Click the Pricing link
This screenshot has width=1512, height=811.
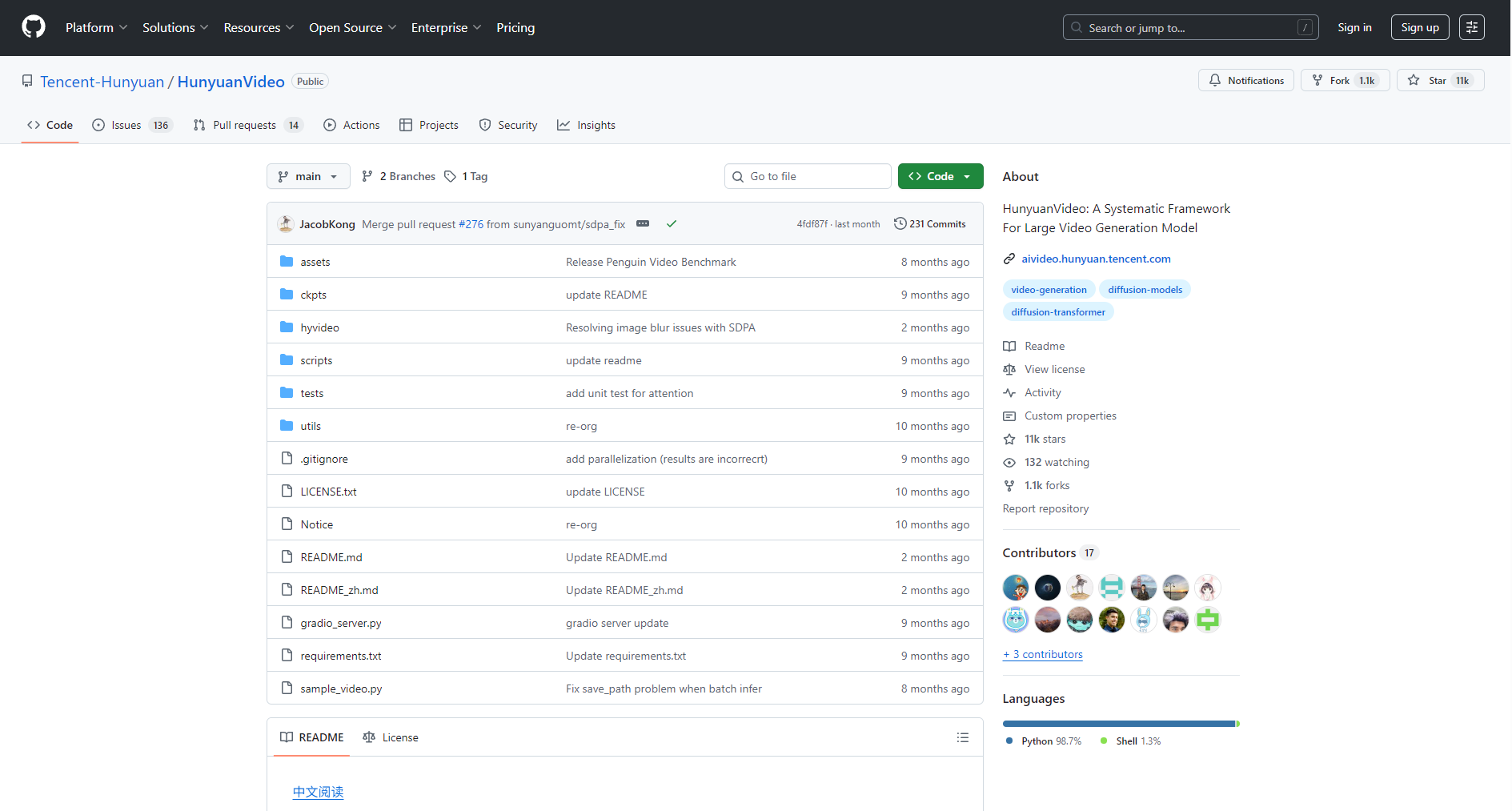coord(515,27)
